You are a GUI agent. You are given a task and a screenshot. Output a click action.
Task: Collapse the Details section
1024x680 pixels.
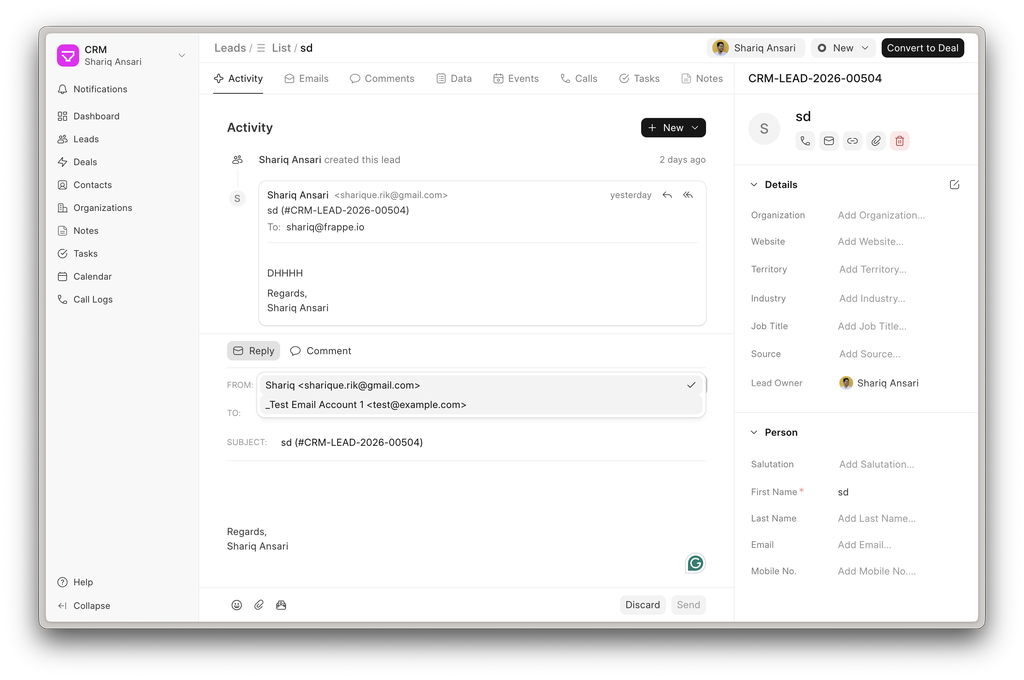[755, 185]
